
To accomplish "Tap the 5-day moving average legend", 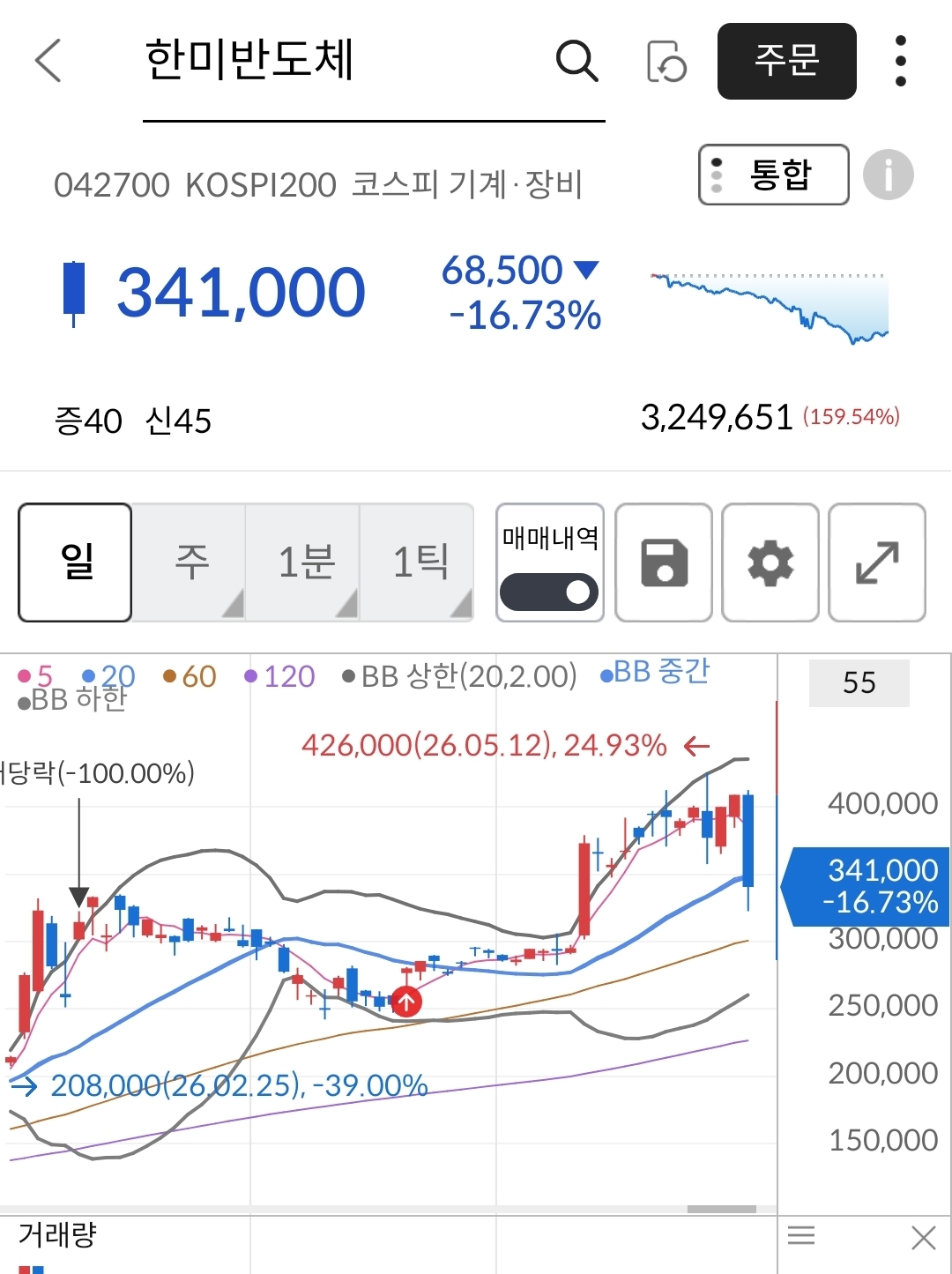I will coord(35,676).
